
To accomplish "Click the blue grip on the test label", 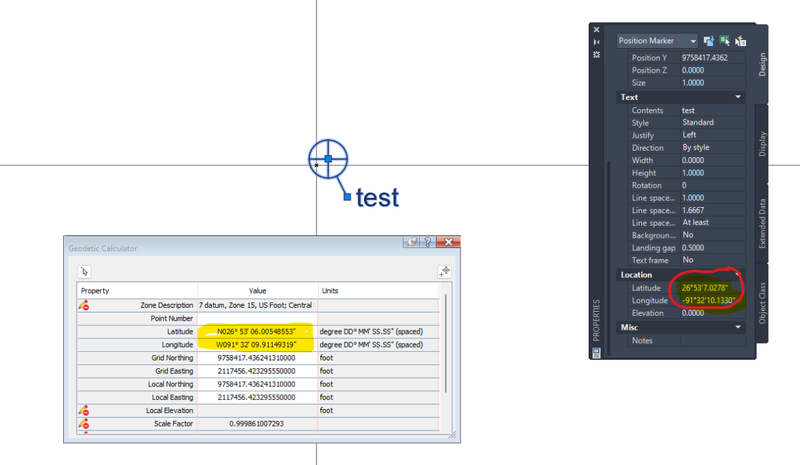I will 346,196.
